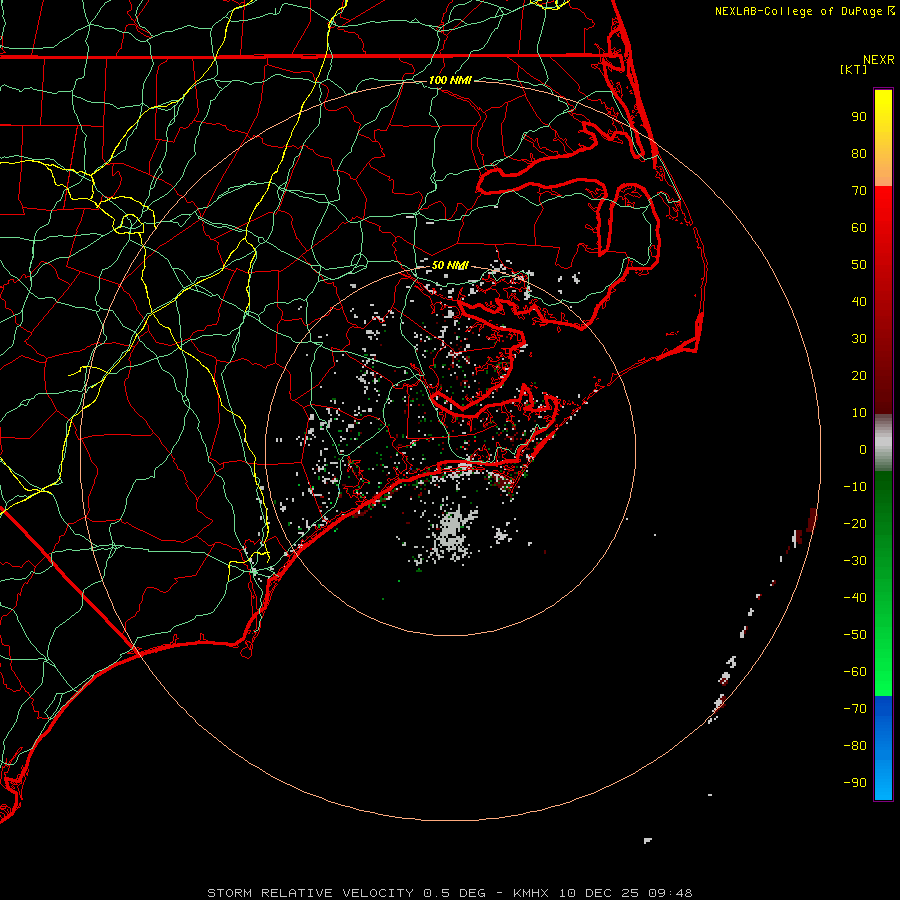Click the 90 value on the velocity scale

859,117
